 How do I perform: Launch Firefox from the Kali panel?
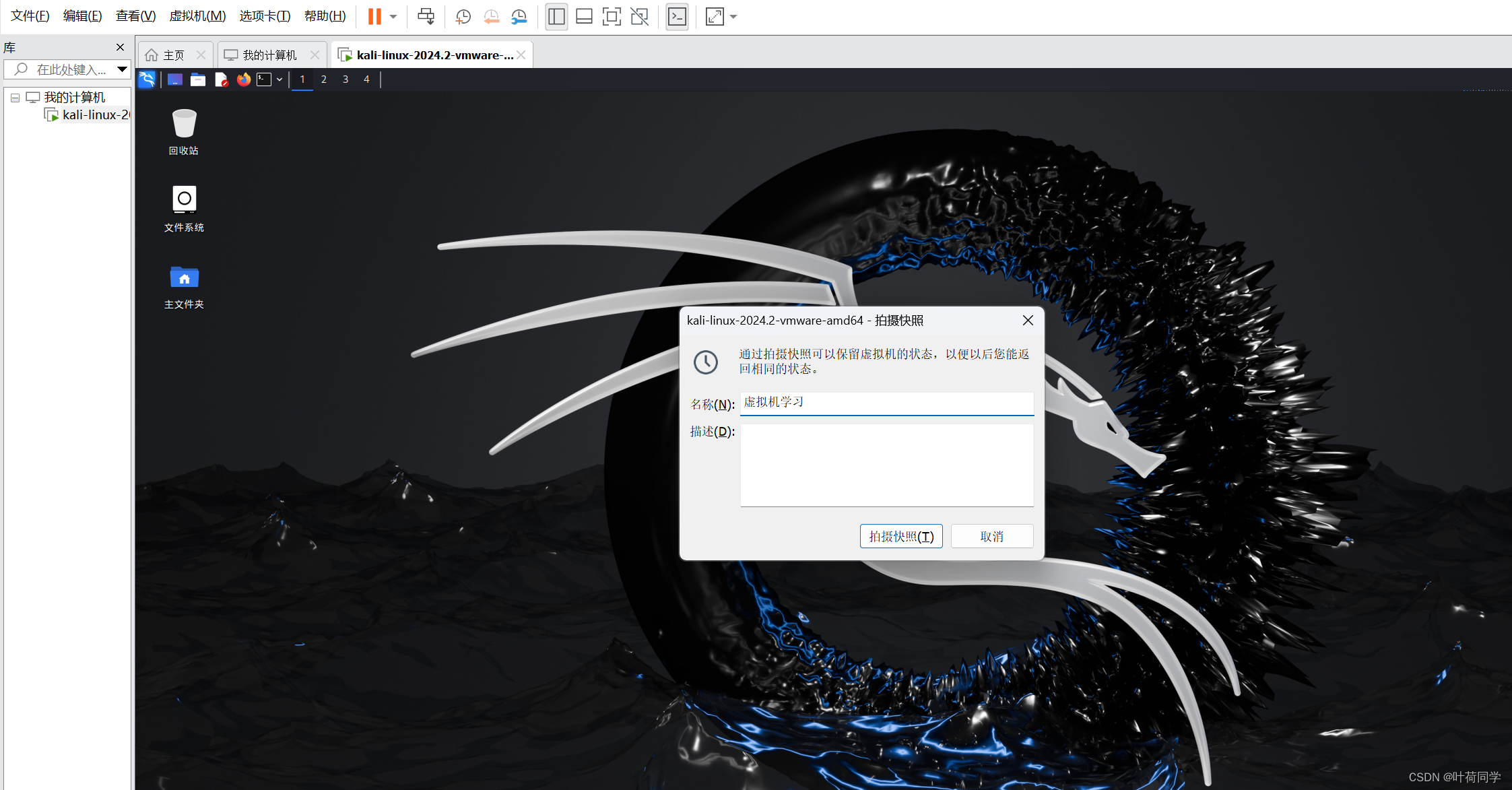tap(243, 79)
